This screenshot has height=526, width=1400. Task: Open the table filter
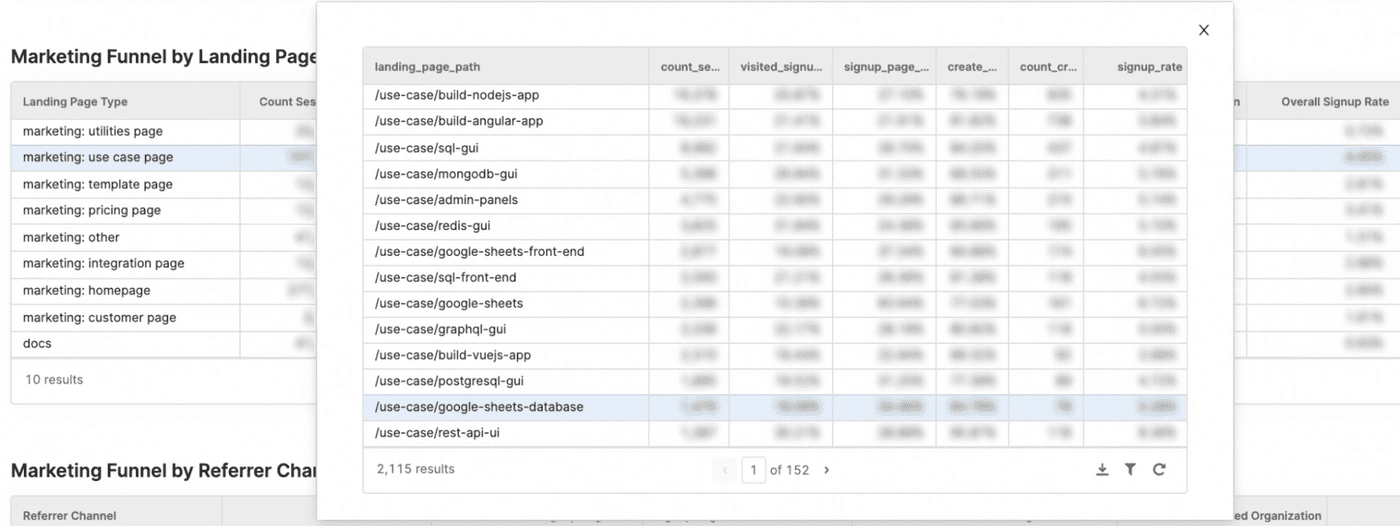[x=1130, y=469]
